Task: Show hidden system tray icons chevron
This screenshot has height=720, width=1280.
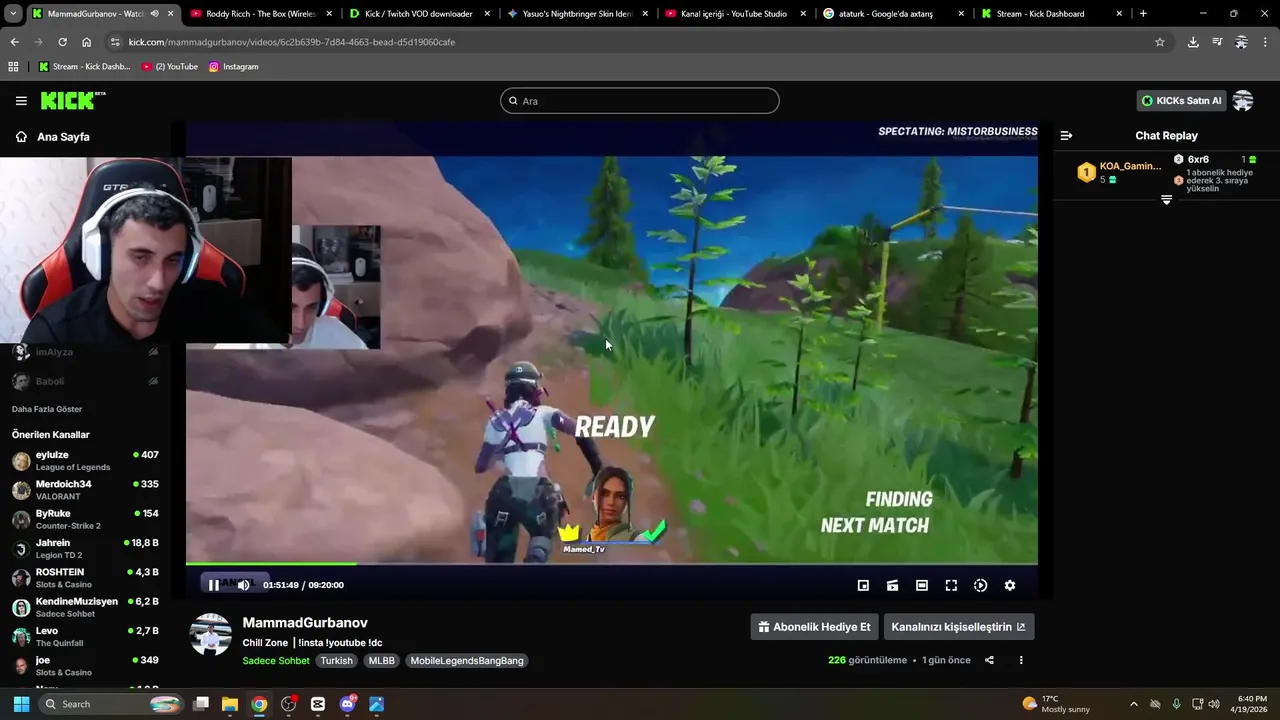Action: pos(1133,704)
